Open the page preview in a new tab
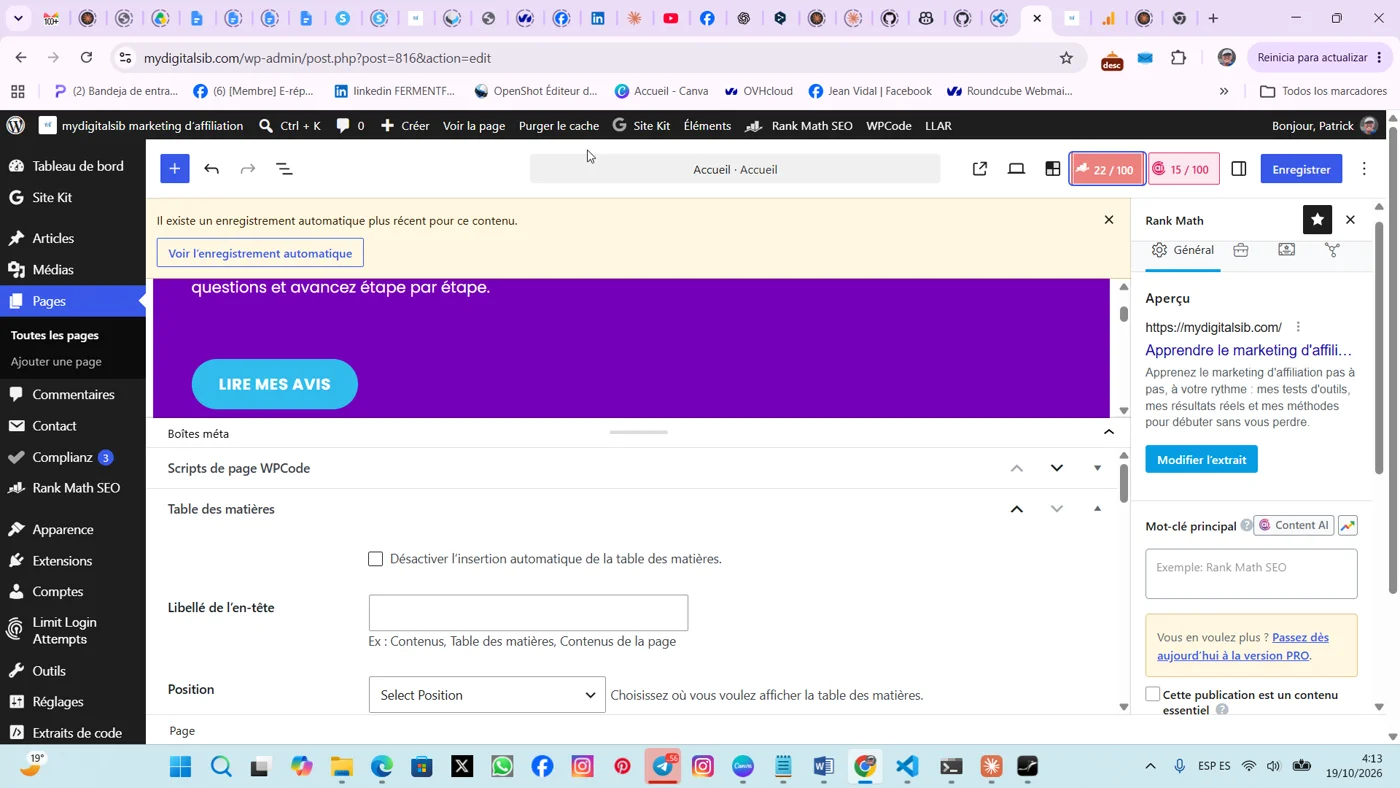Image resolution: width=1400 pixels, height=788 pixels. coord(980,169)
